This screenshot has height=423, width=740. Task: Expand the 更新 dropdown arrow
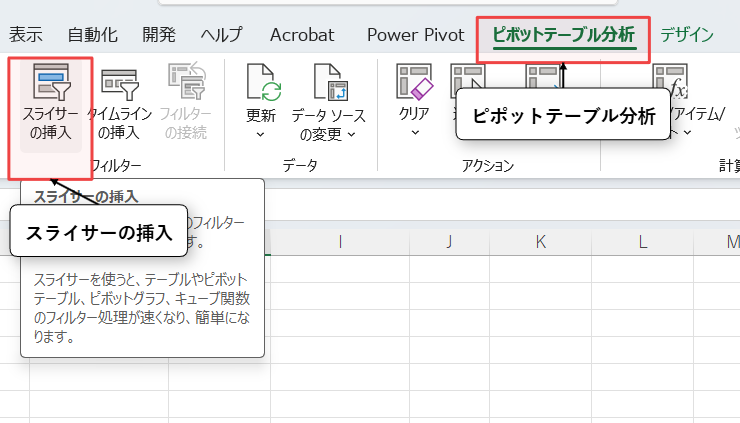261,134
